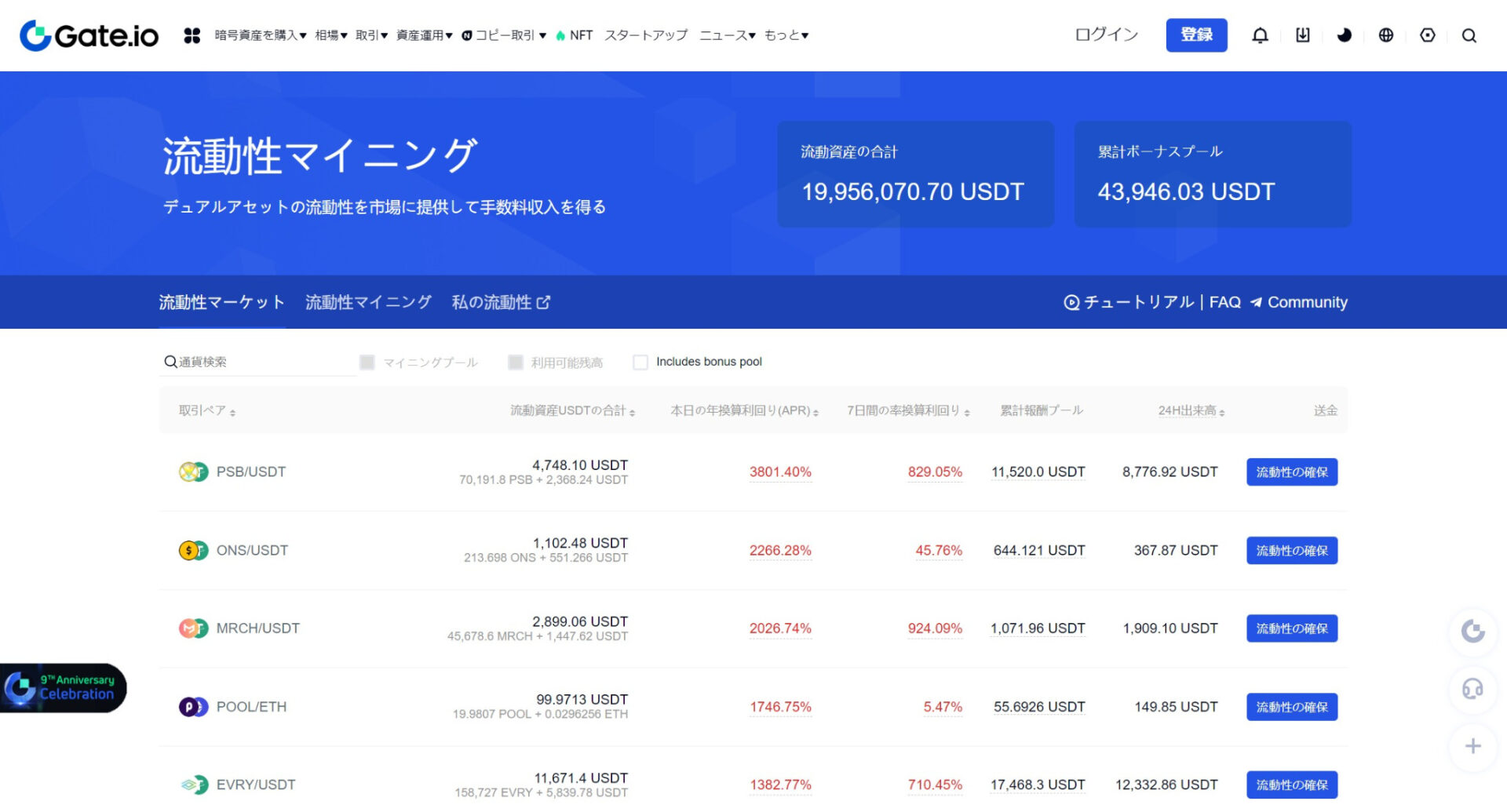Open the スタートアップ menu item
This screenshot has height=812, width=1507.
[x=646, y=35]
